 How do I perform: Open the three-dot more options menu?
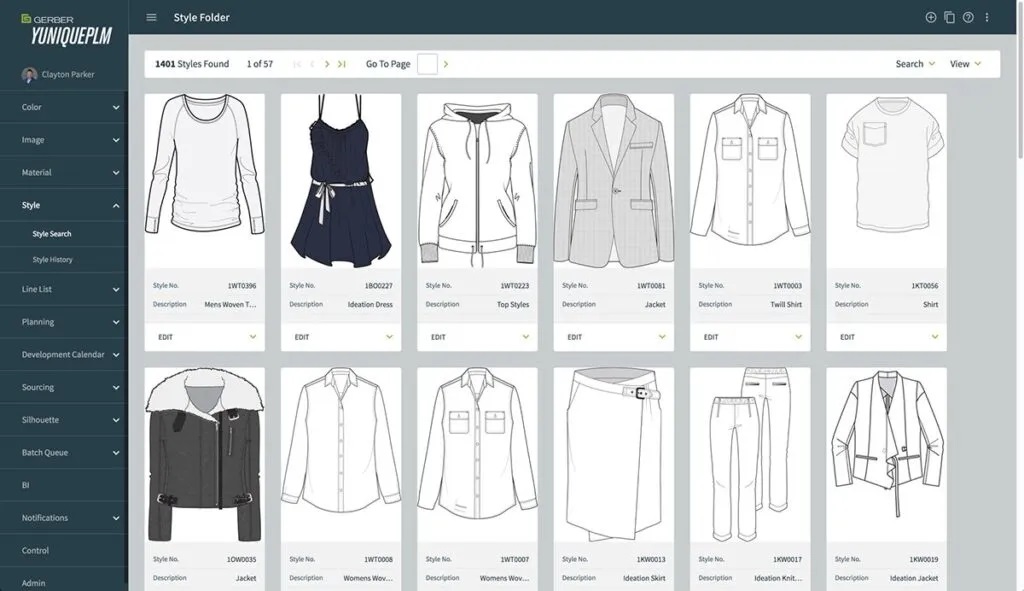pyautogui.click(x=987, y=18)
